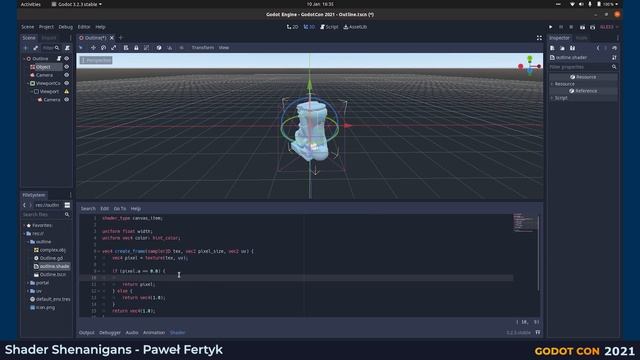Open the Debug menu
This screenshot has width=640, height=360.
tap(65, 27)
